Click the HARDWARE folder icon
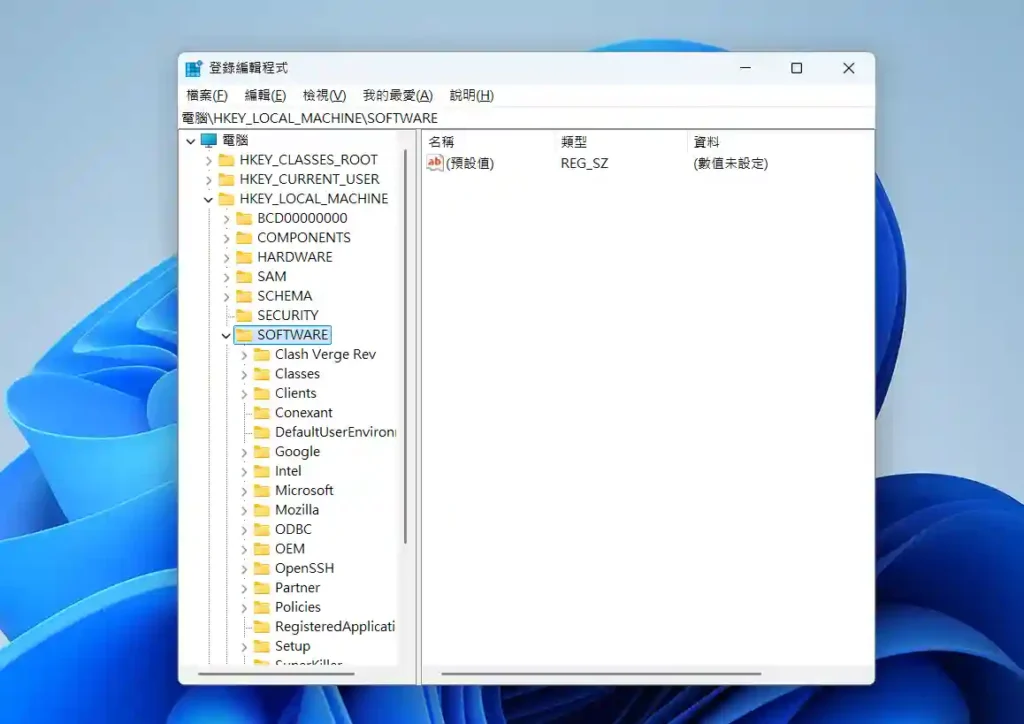The image size is (1024, 724). point(244,257)
